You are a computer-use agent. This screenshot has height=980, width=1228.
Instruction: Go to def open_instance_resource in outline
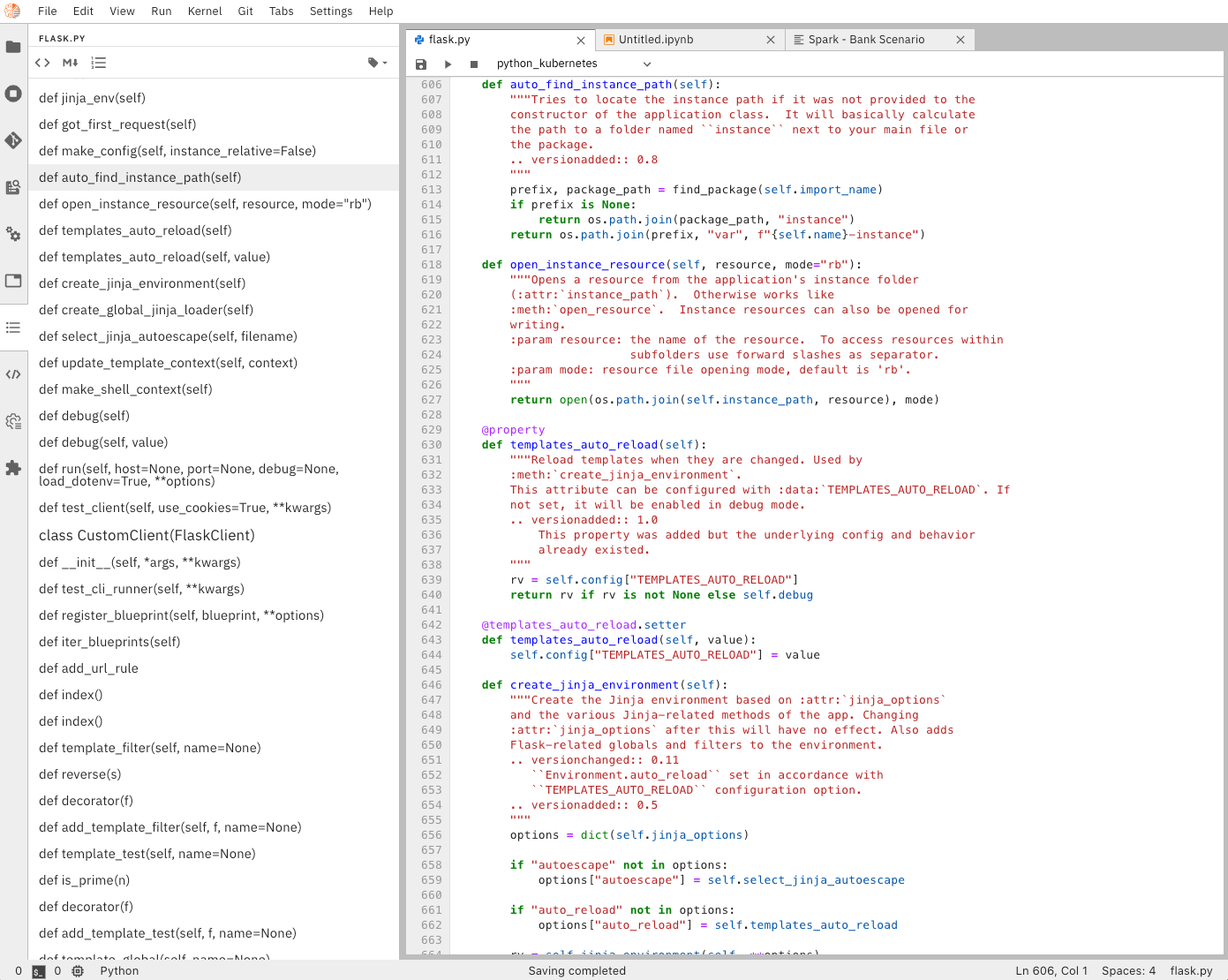click(x=213, y=204)
